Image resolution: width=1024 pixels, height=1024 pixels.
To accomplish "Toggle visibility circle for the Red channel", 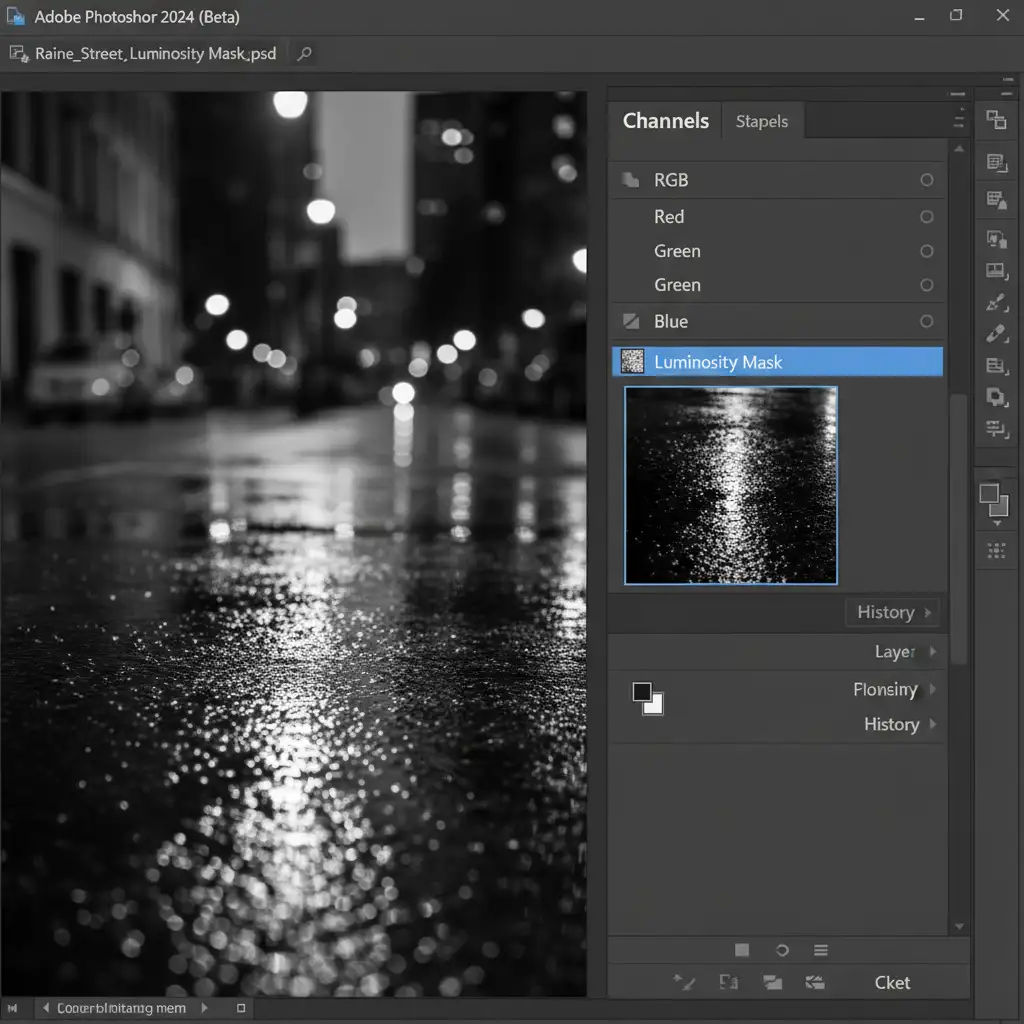I will (x=926, y=217).
